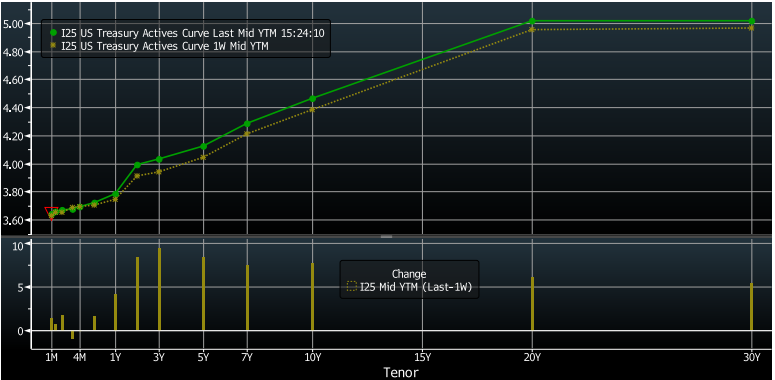This screenshot has height=380, width=775.
Task: Click the green legend circle marker
Action: 53,33
